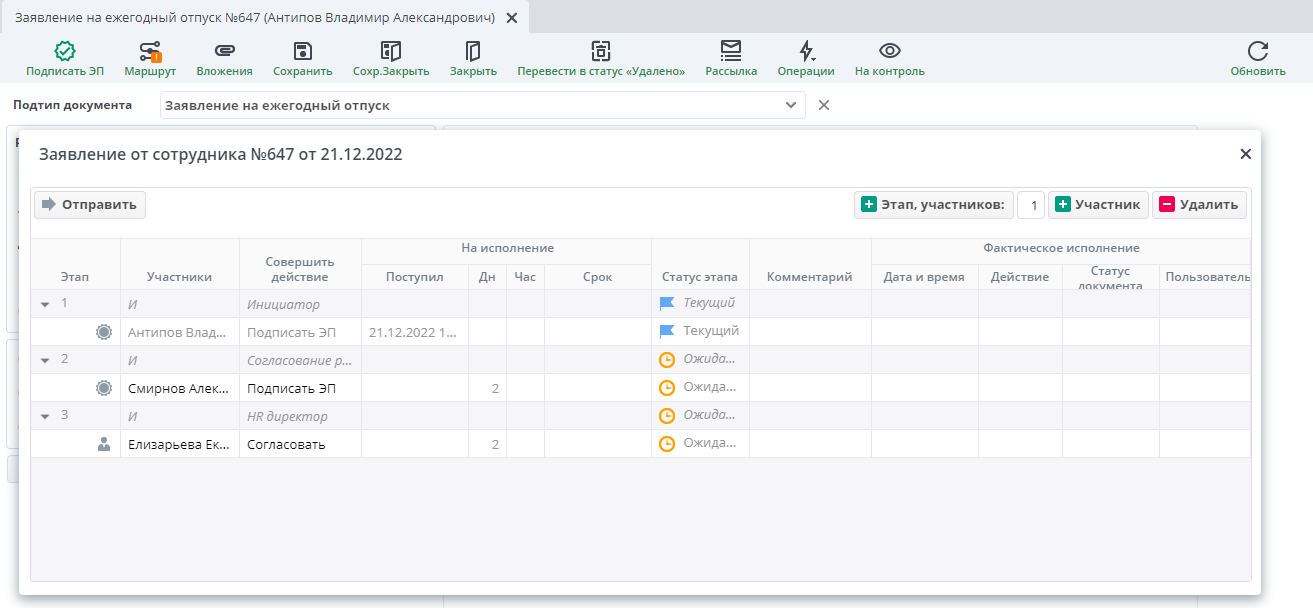Collapse stage 1 Инициатор row
Screen dimensions: 1313x608
click(45, 304)
